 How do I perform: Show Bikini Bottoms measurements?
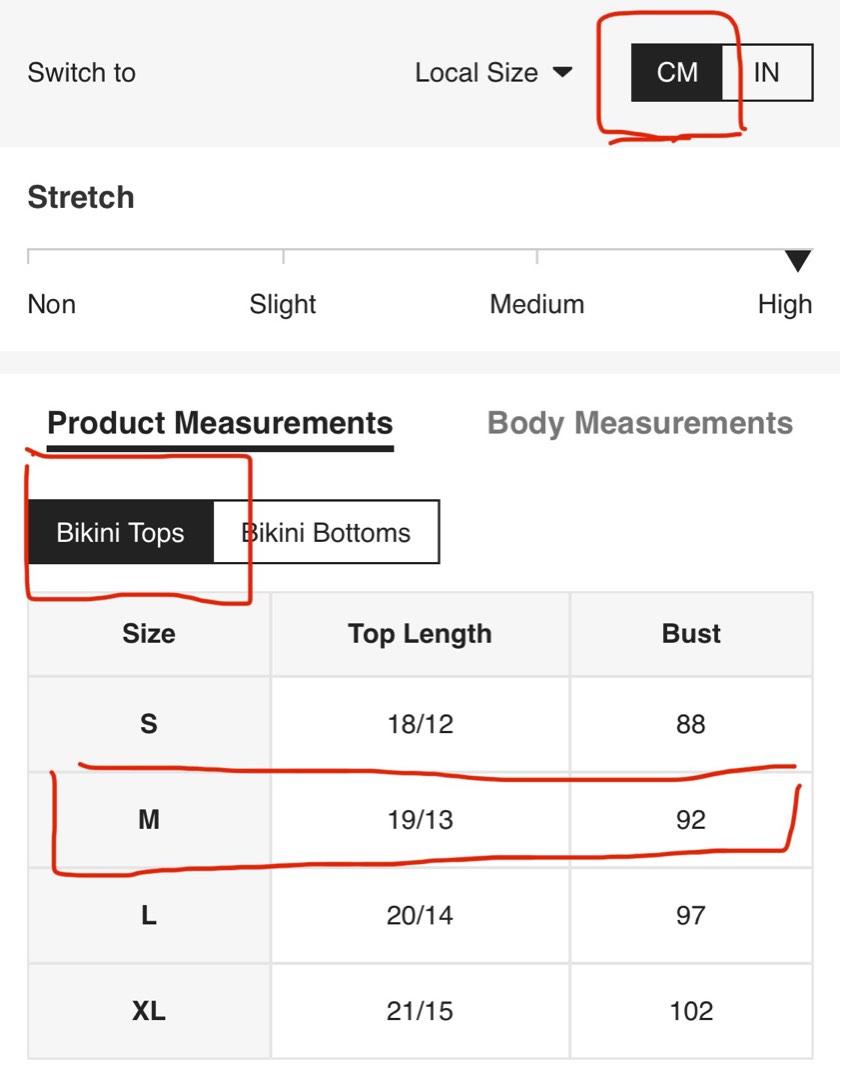(x=326, y=532)
